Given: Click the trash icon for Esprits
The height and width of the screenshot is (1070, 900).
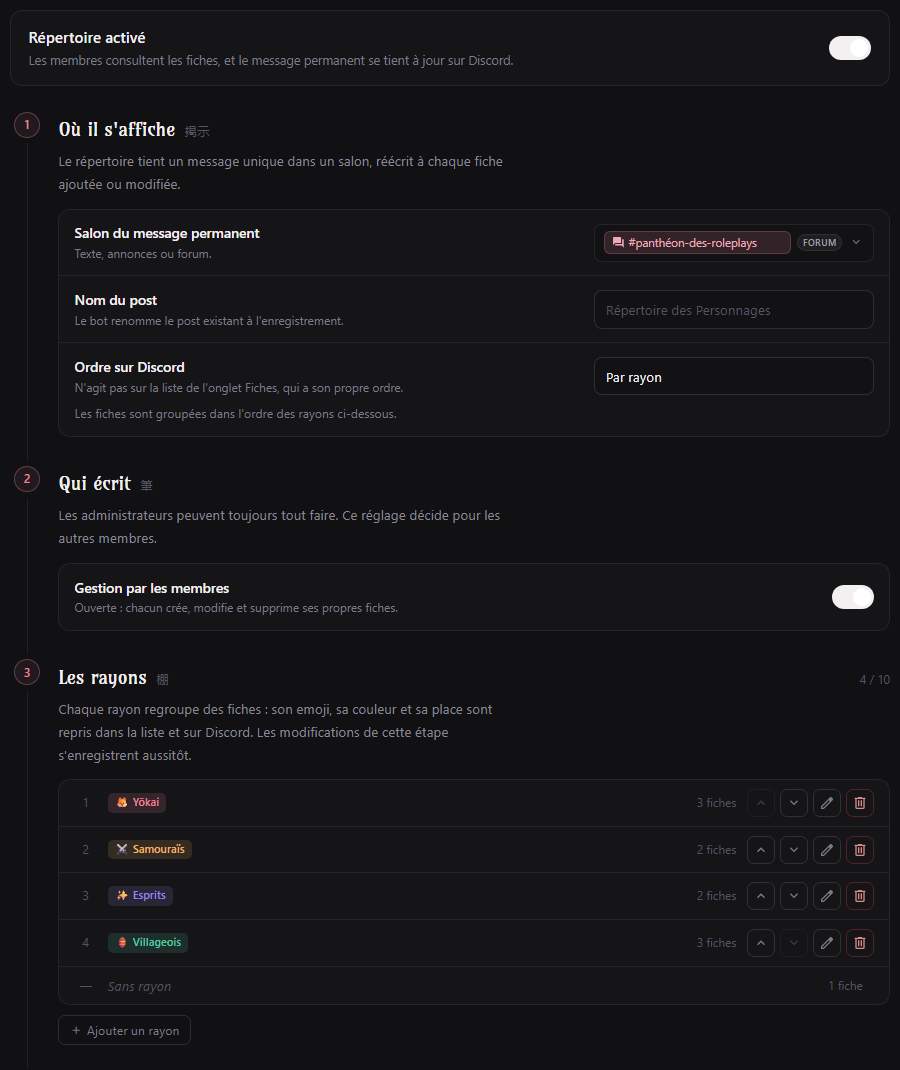Looking at the screenshot, I should 860,896.
